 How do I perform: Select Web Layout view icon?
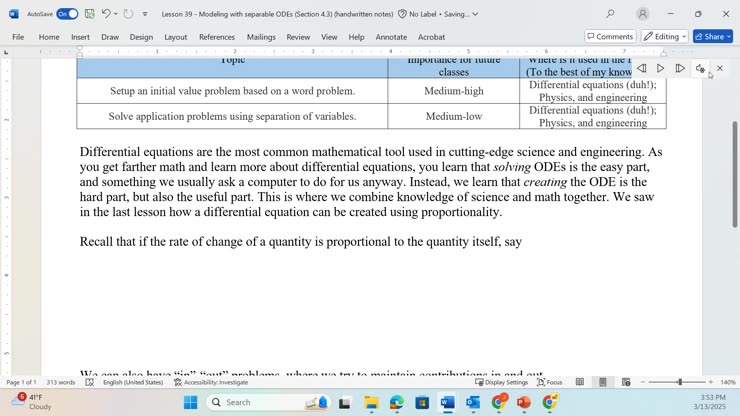626,382
